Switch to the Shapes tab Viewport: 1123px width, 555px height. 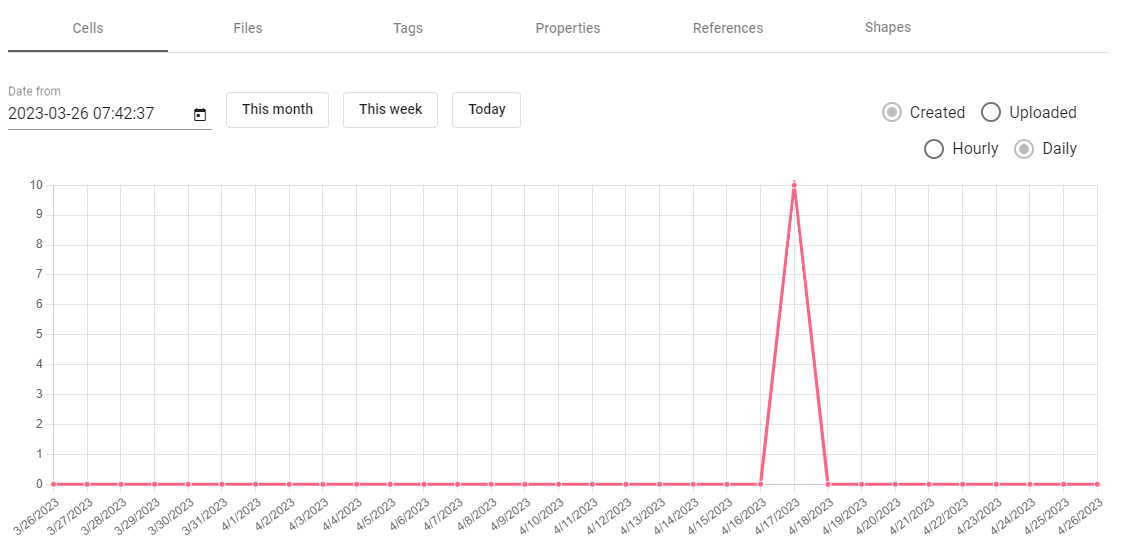coord(888,28)
